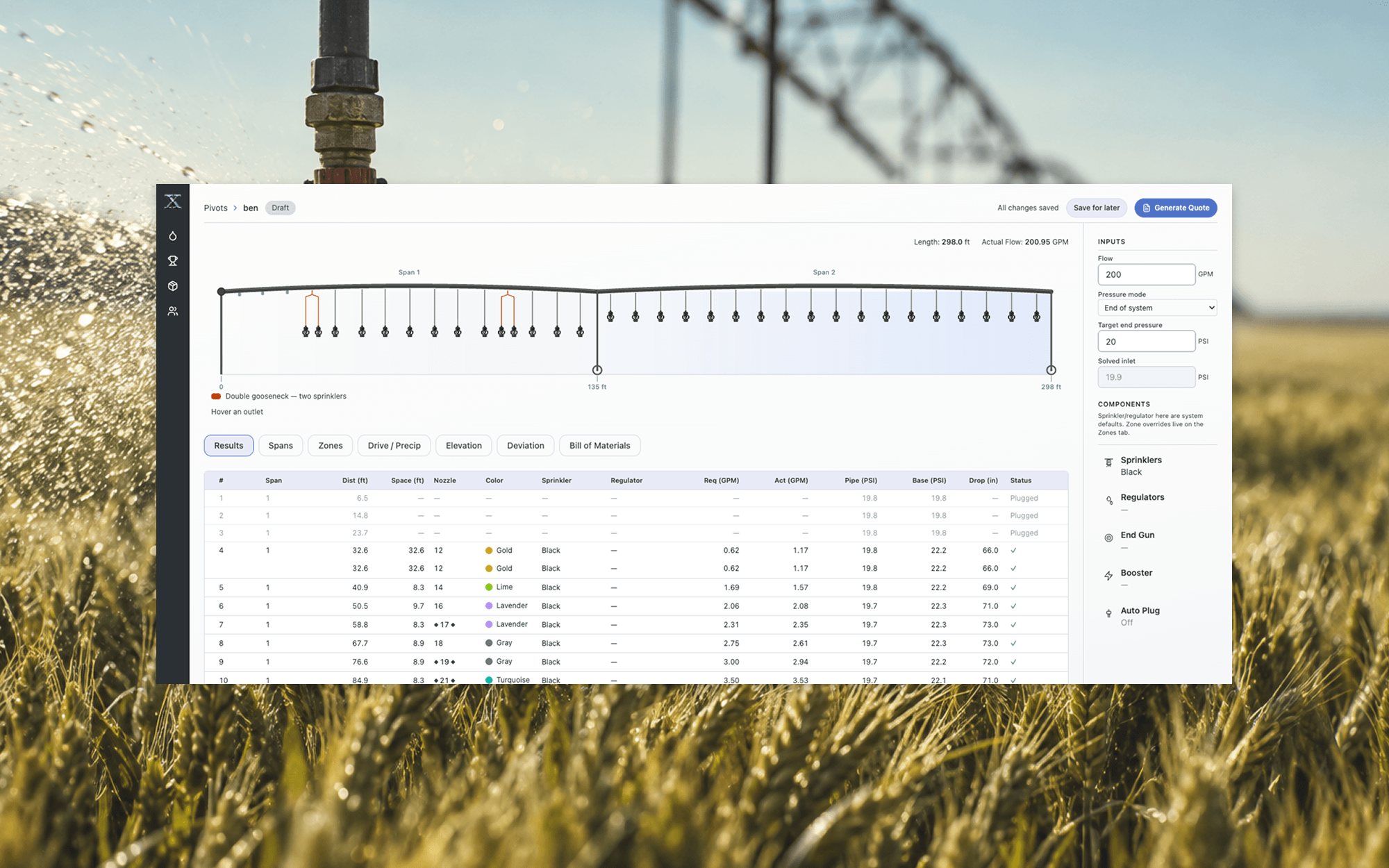Click the 135 ft tower marker
This screenshot has height=868, width=1389.
coord(597,370)
